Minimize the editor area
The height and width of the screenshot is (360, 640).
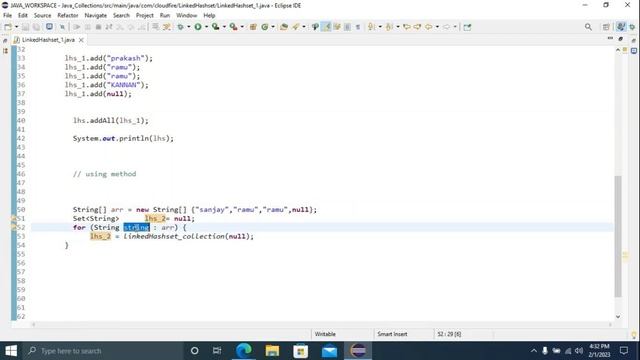click(610, 38)
